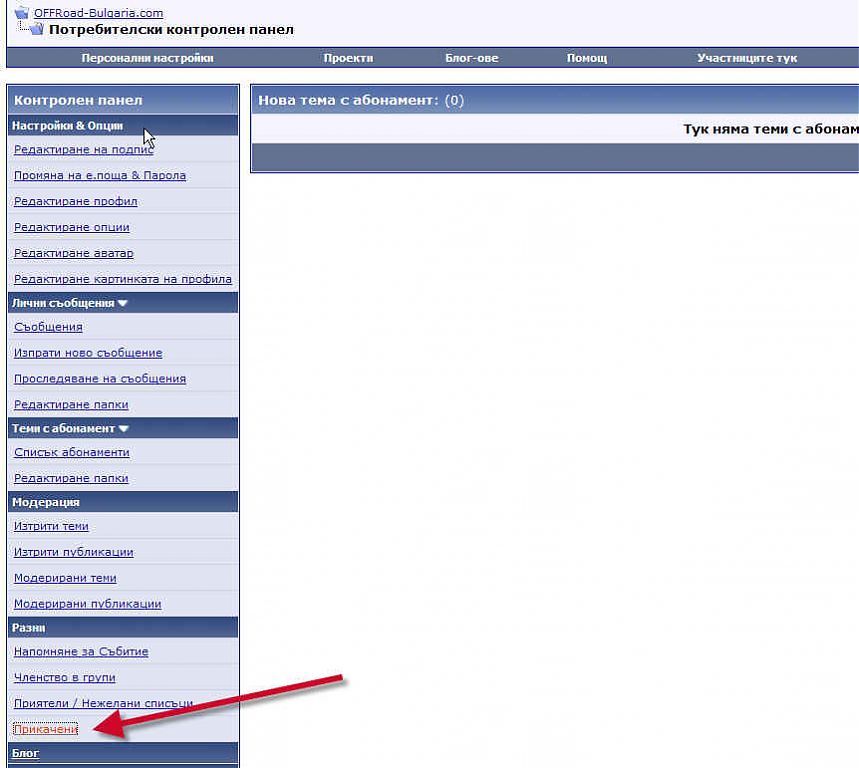This screenshot has height=768, width=859.
Task: Open the Редактиране профил link
Action: (76, 201)
